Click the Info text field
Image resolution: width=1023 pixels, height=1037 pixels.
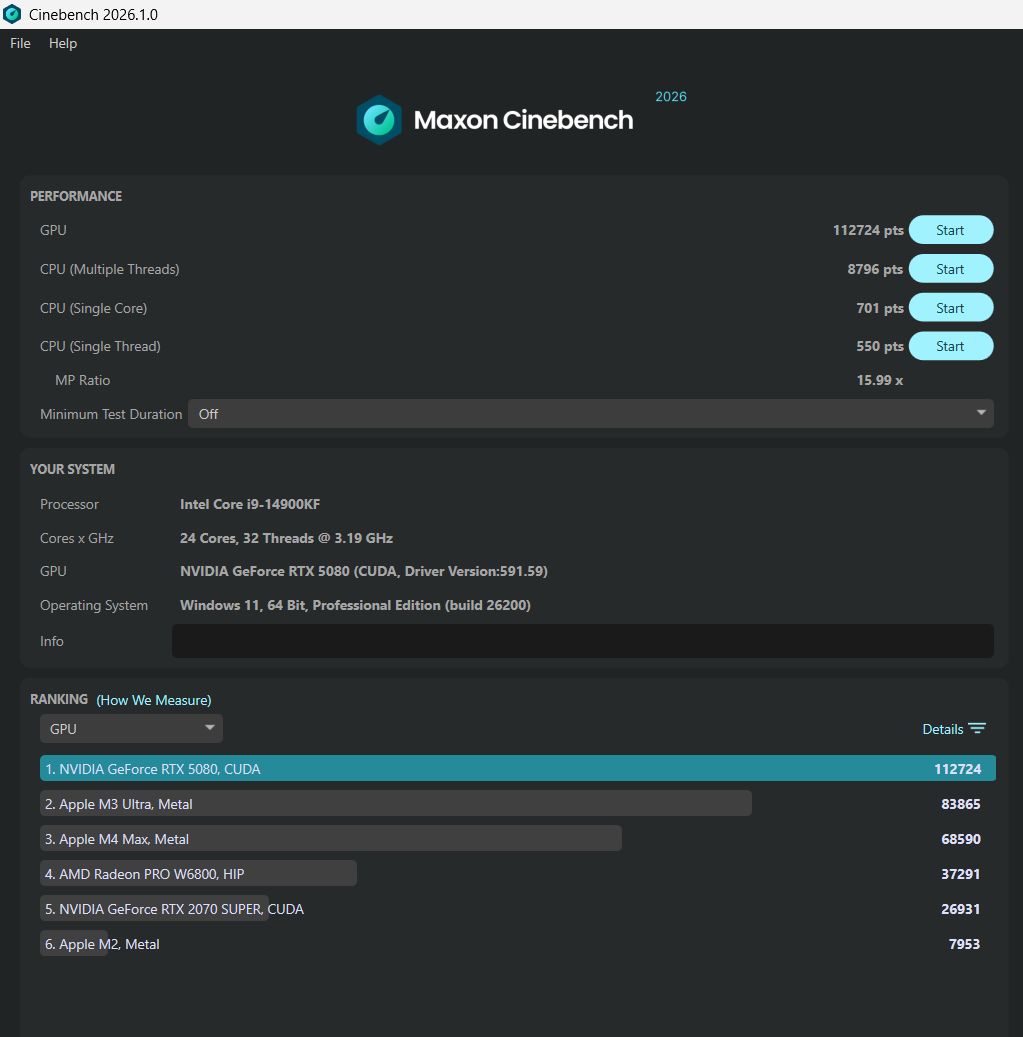583,641
